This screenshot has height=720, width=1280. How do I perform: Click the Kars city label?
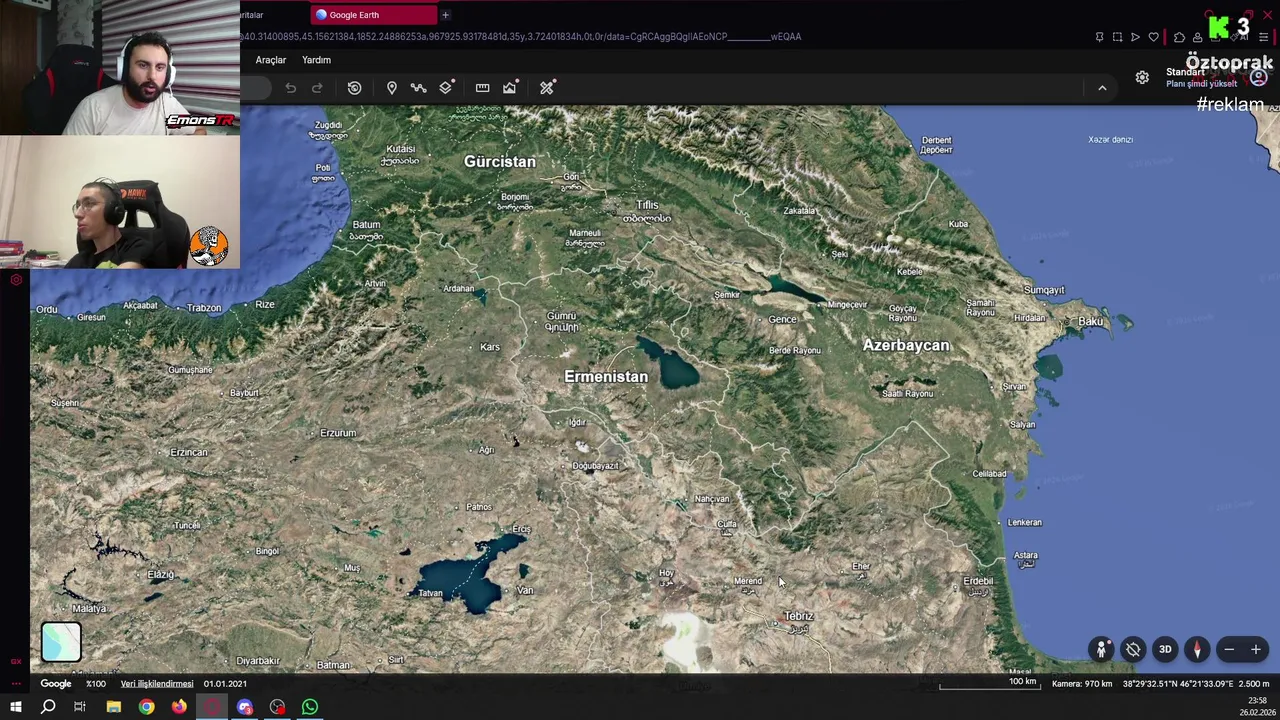coord(490,347)
